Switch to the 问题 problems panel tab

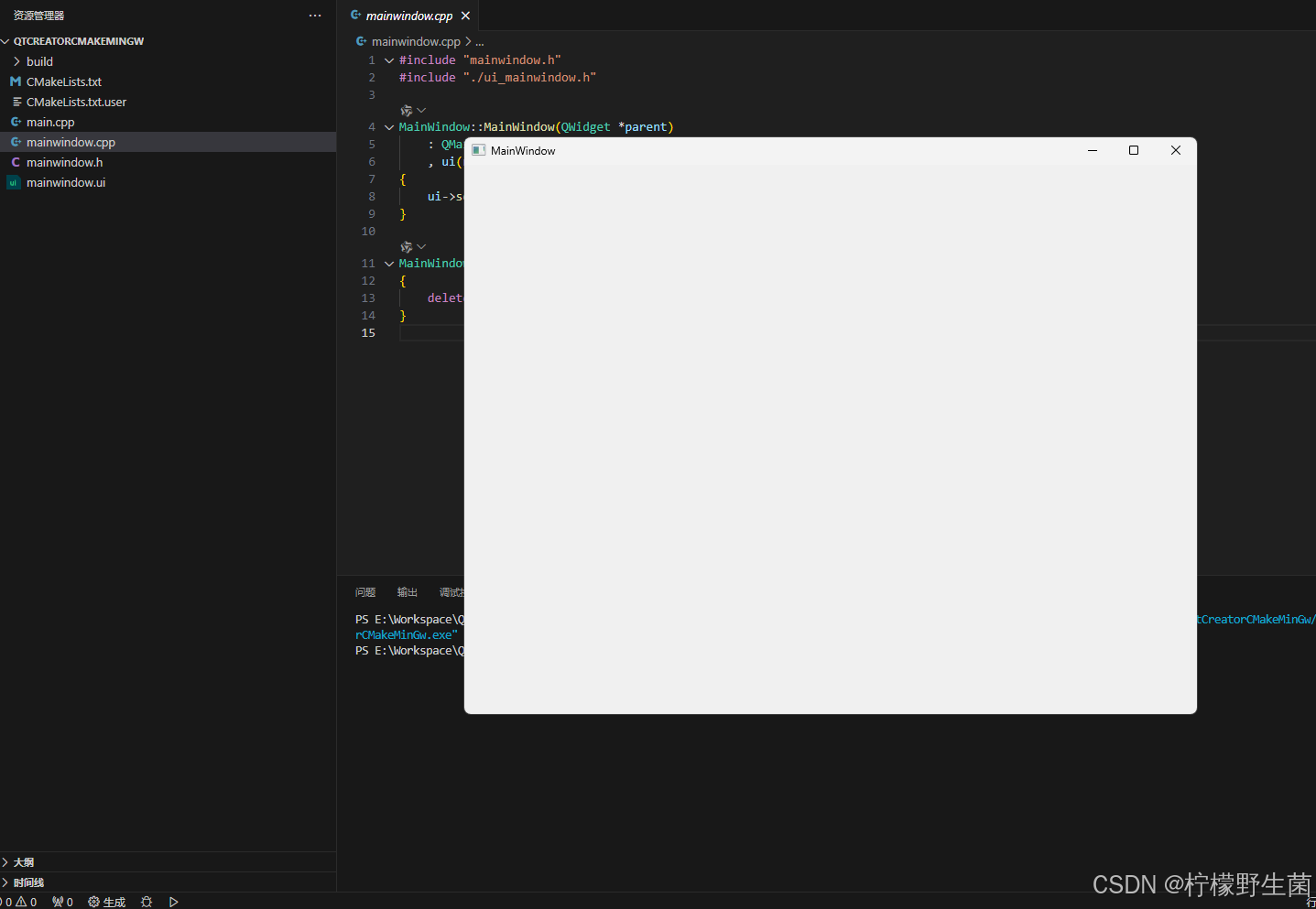pos(365,592)
